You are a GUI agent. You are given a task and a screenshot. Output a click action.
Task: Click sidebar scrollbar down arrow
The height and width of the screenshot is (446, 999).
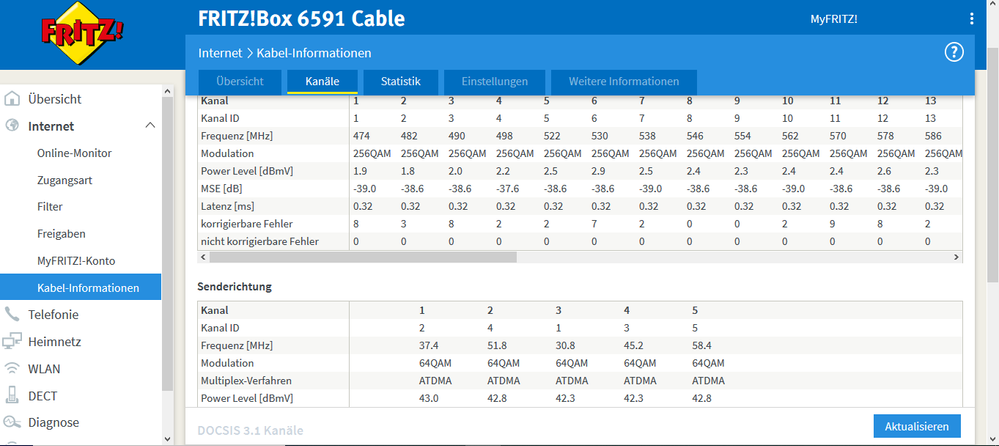[168, 438]
